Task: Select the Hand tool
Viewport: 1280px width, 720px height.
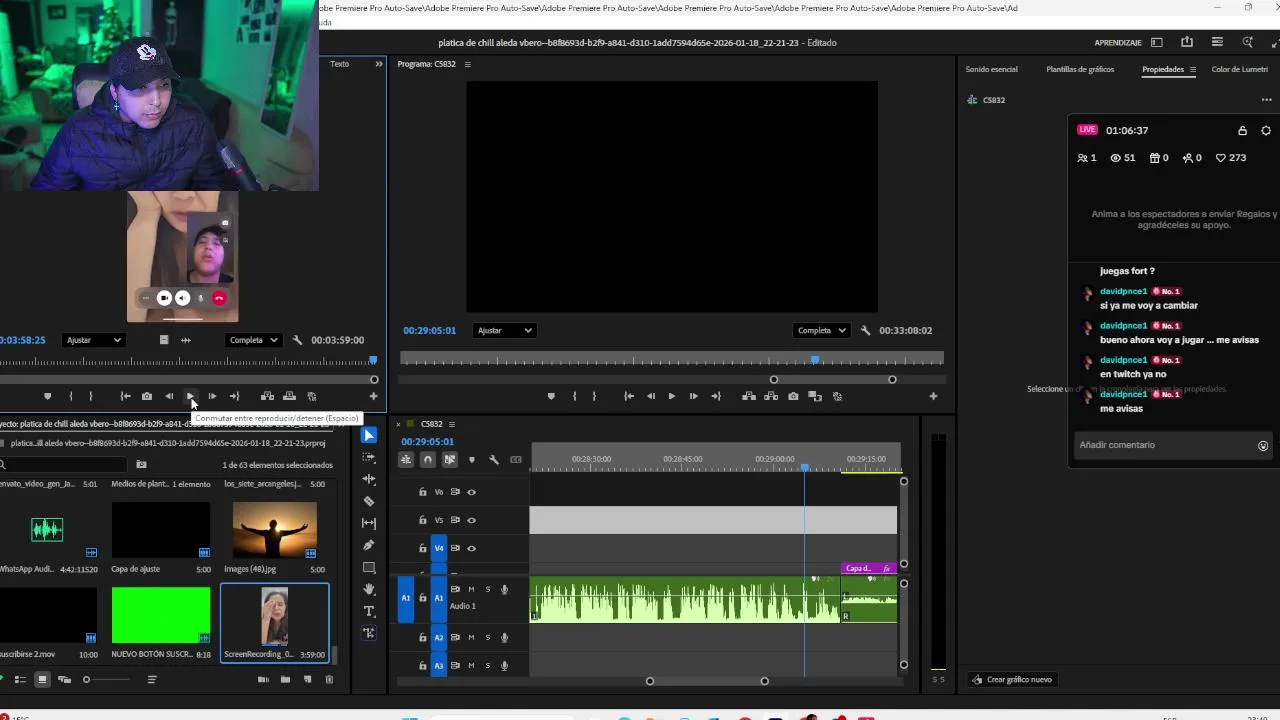Action: click(x=369, y=589)
